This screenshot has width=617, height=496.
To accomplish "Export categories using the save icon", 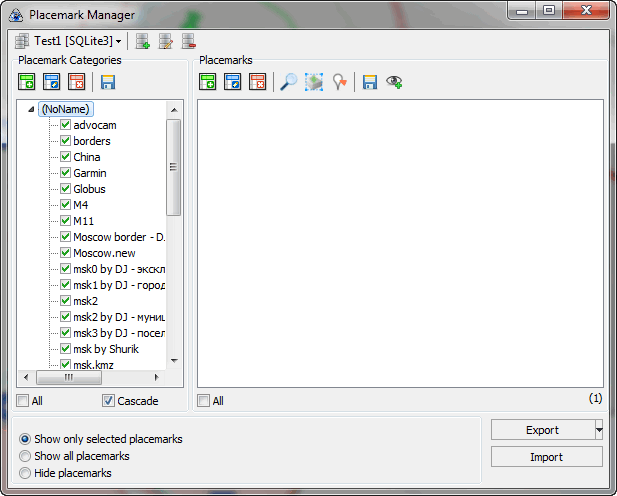I will 108,83.
